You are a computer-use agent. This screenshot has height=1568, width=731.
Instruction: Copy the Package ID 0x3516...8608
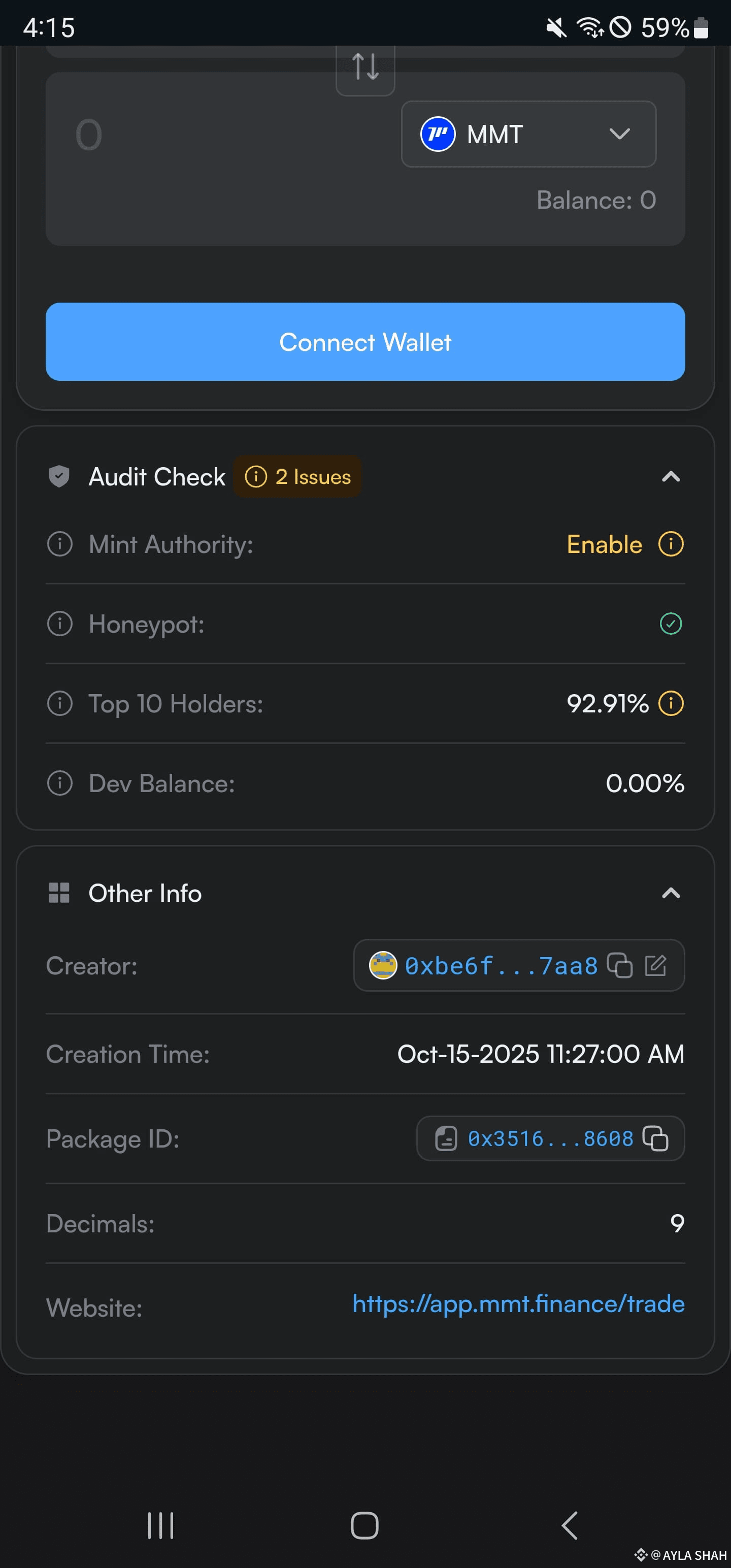[x=655, y=1138]
